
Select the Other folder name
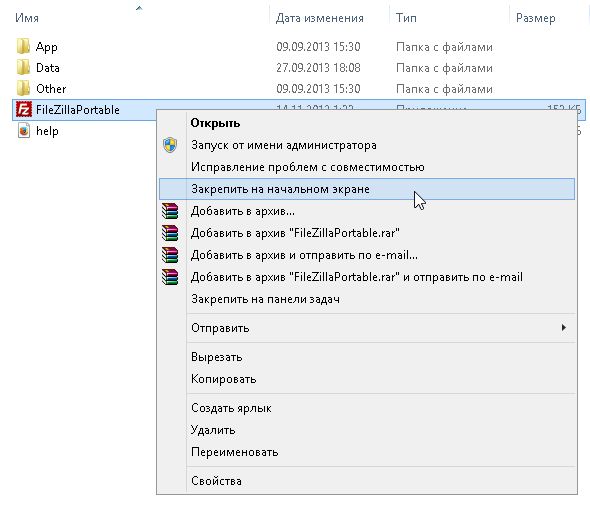(x=51, y=89)
